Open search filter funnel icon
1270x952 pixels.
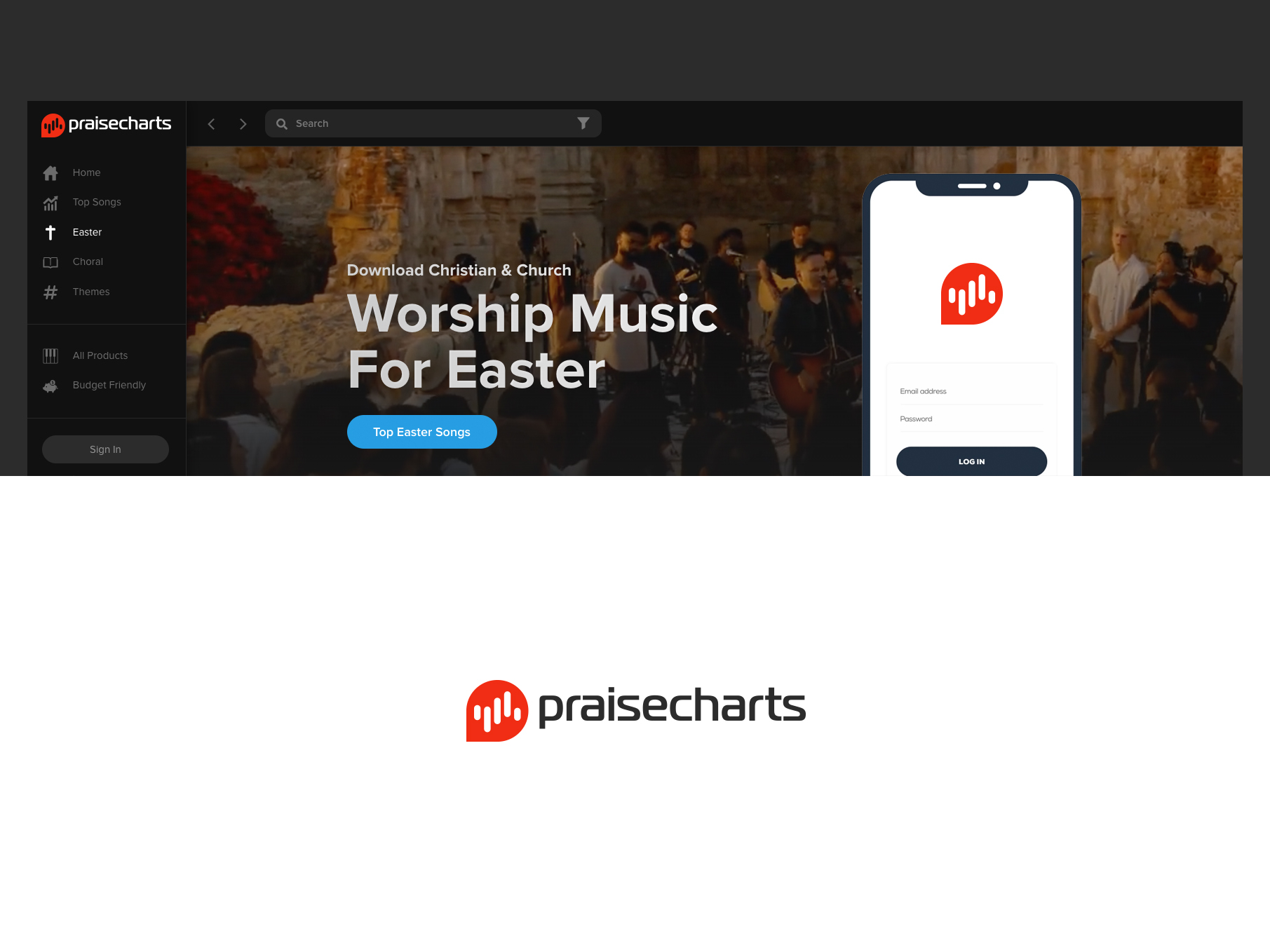click(x=583, y=123)
